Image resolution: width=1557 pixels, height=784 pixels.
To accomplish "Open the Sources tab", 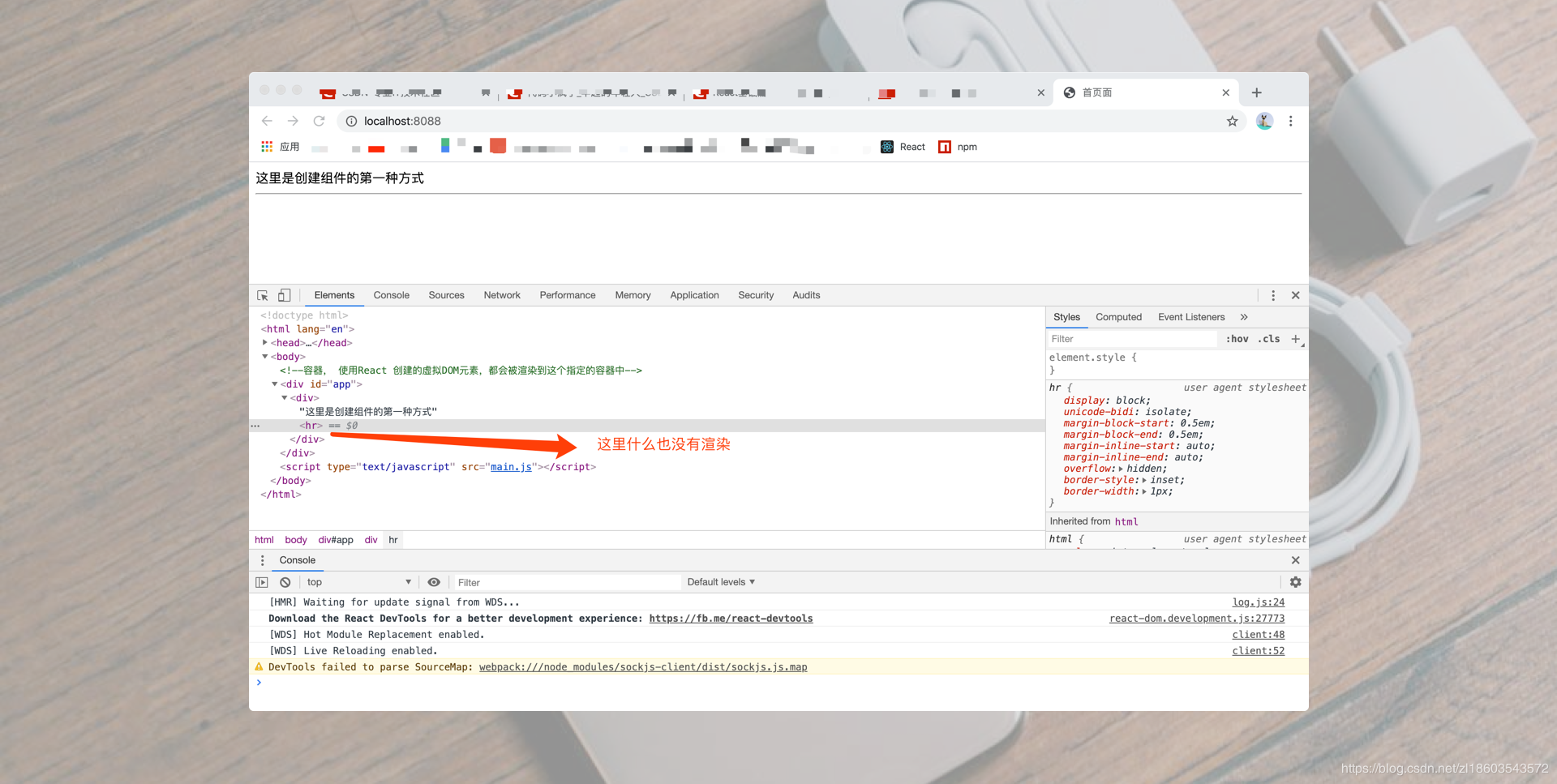I will pos(447,295).
